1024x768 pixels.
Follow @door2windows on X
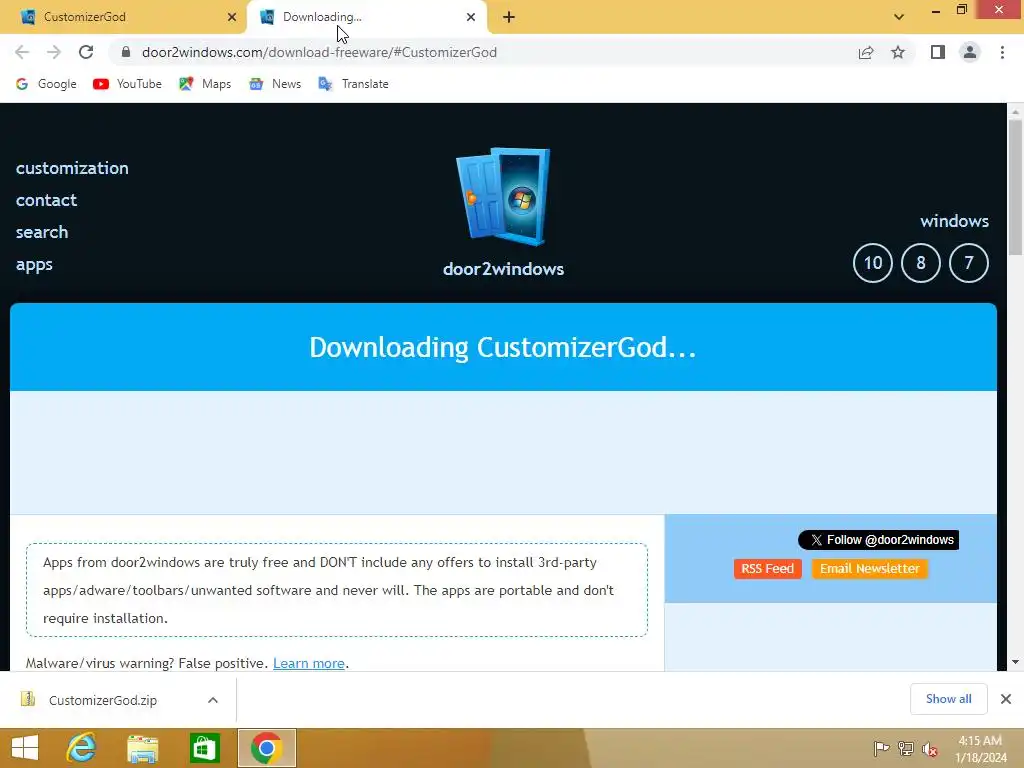pos(878,540)
